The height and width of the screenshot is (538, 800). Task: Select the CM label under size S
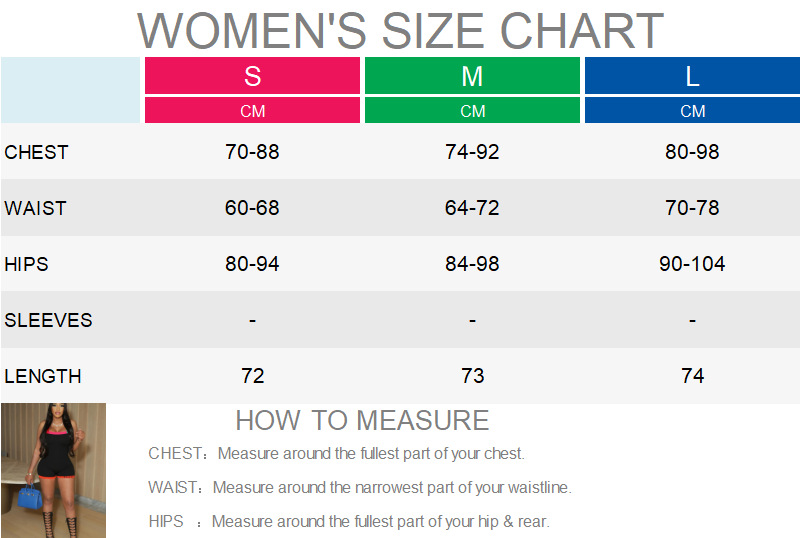click(x=252, y=111)
